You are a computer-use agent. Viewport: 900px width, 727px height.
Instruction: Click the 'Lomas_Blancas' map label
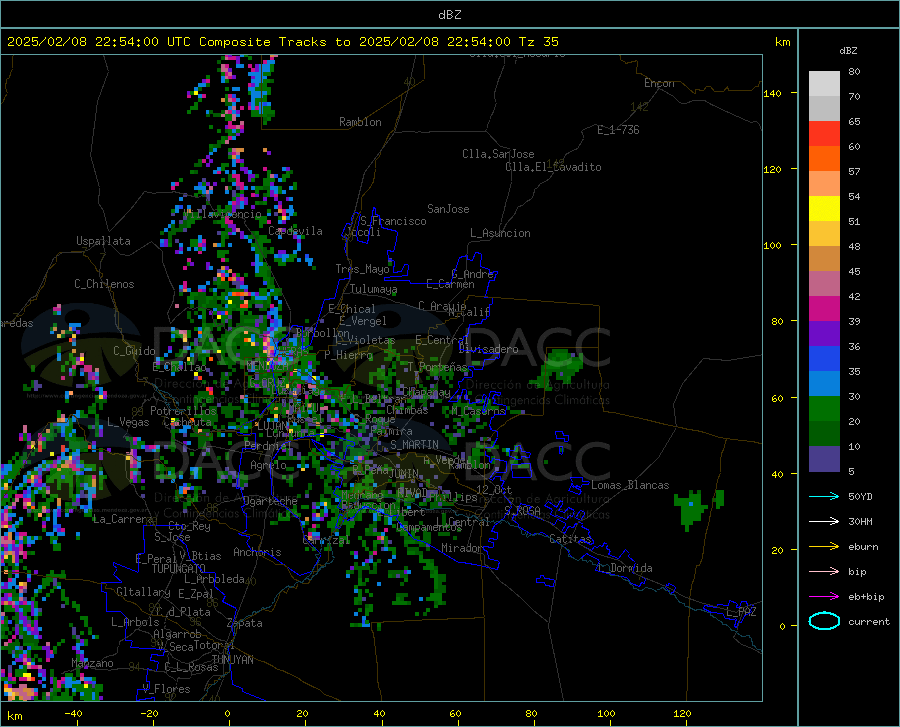630,485
